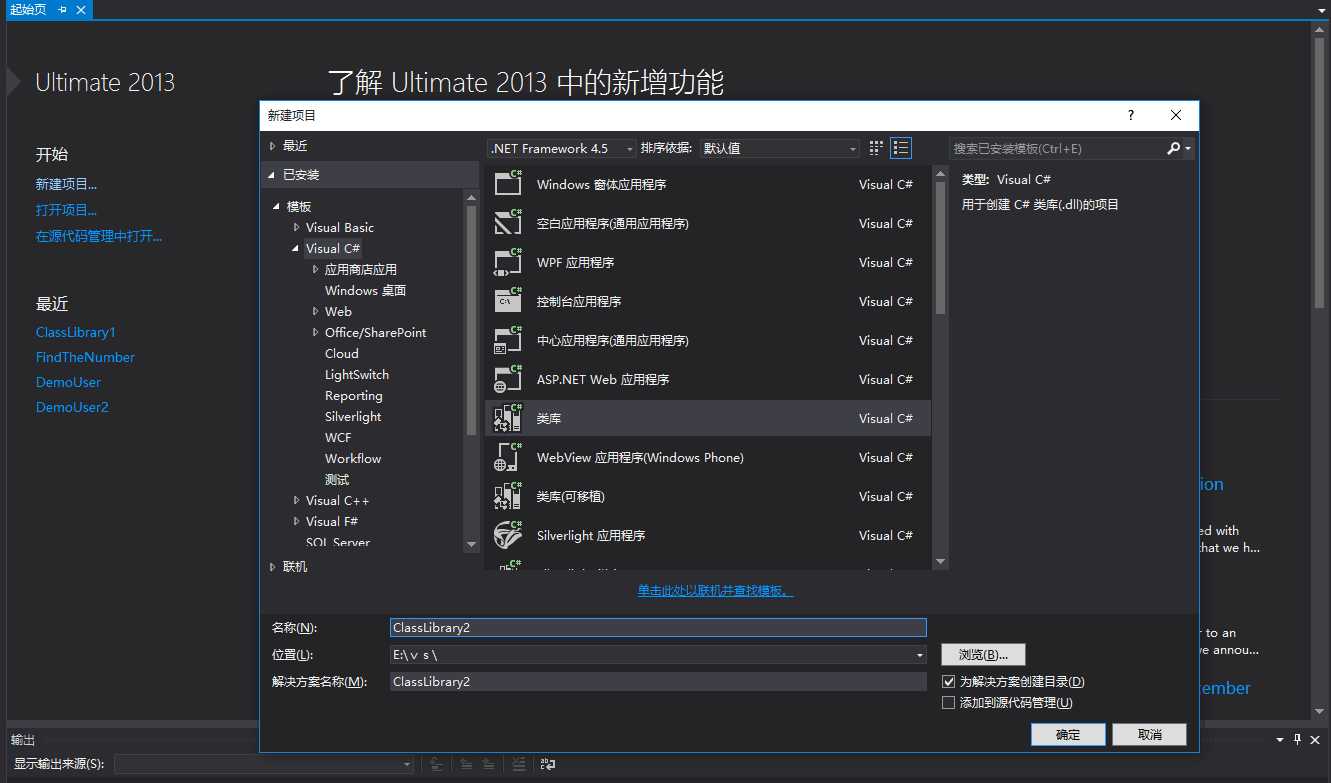Screen dimensions: 1331x783
Task: Click template list vertical scrollbar thumb
Action: (x=940, y=250)
